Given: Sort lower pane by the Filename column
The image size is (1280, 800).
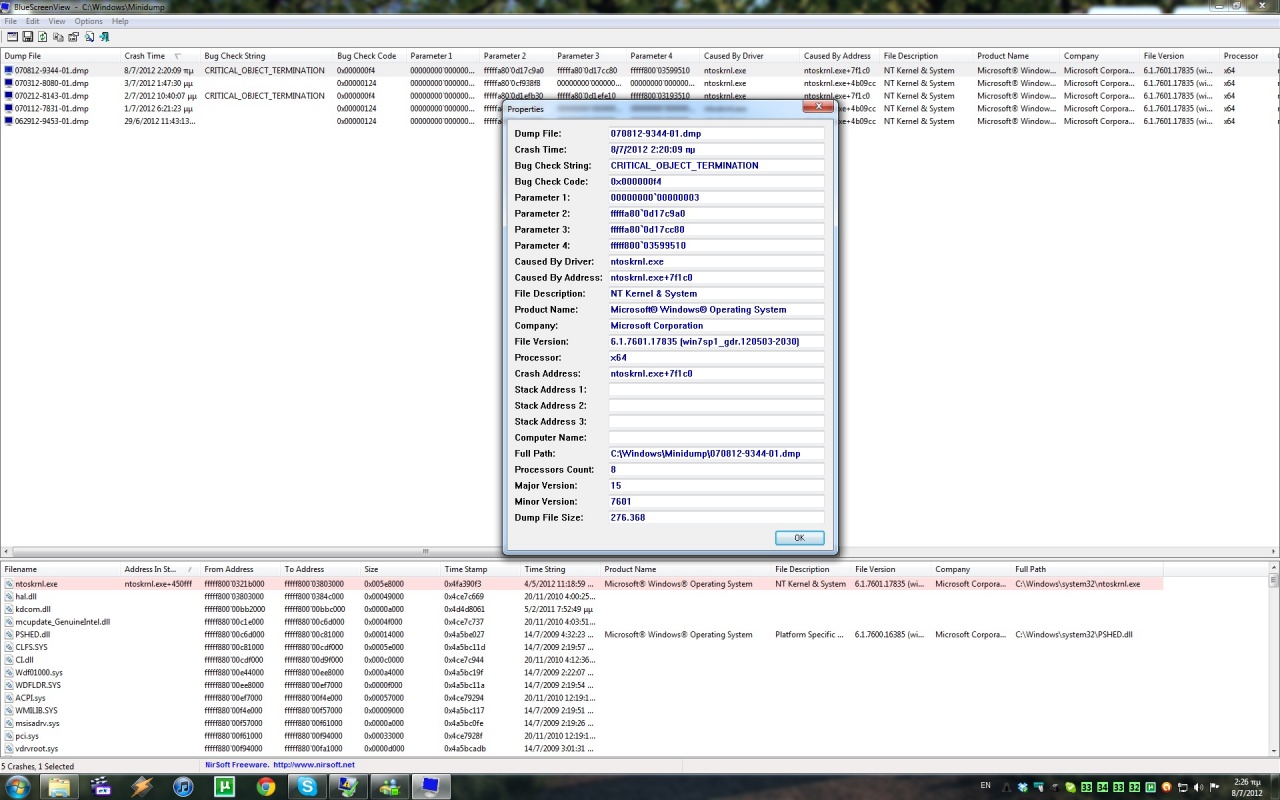Looking at the screenshot, I should 60,569.
